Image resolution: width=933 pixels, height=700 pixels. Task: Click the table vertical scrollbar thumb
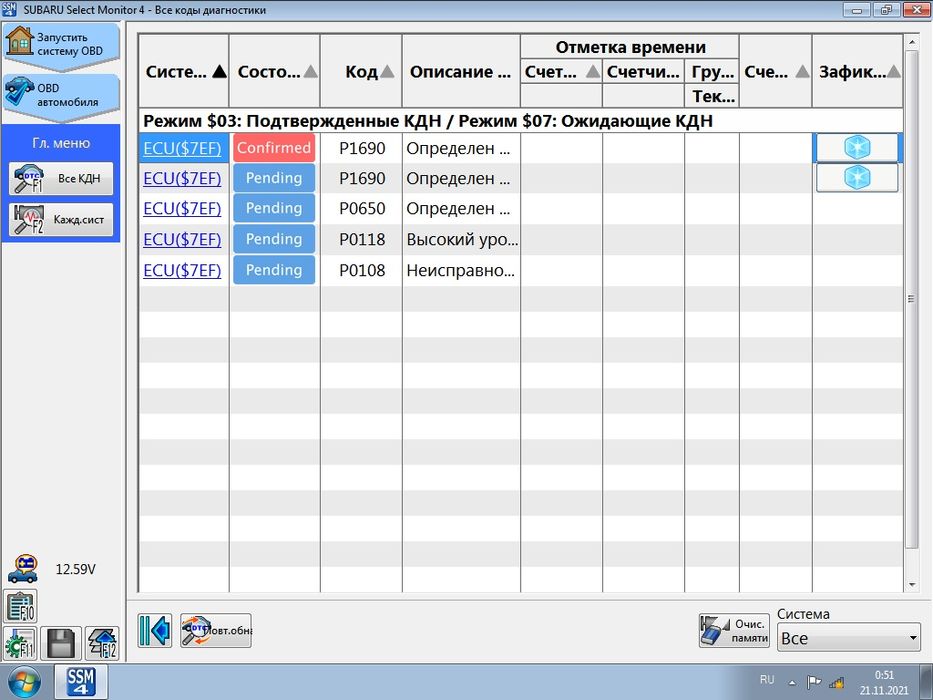[912, 299]
